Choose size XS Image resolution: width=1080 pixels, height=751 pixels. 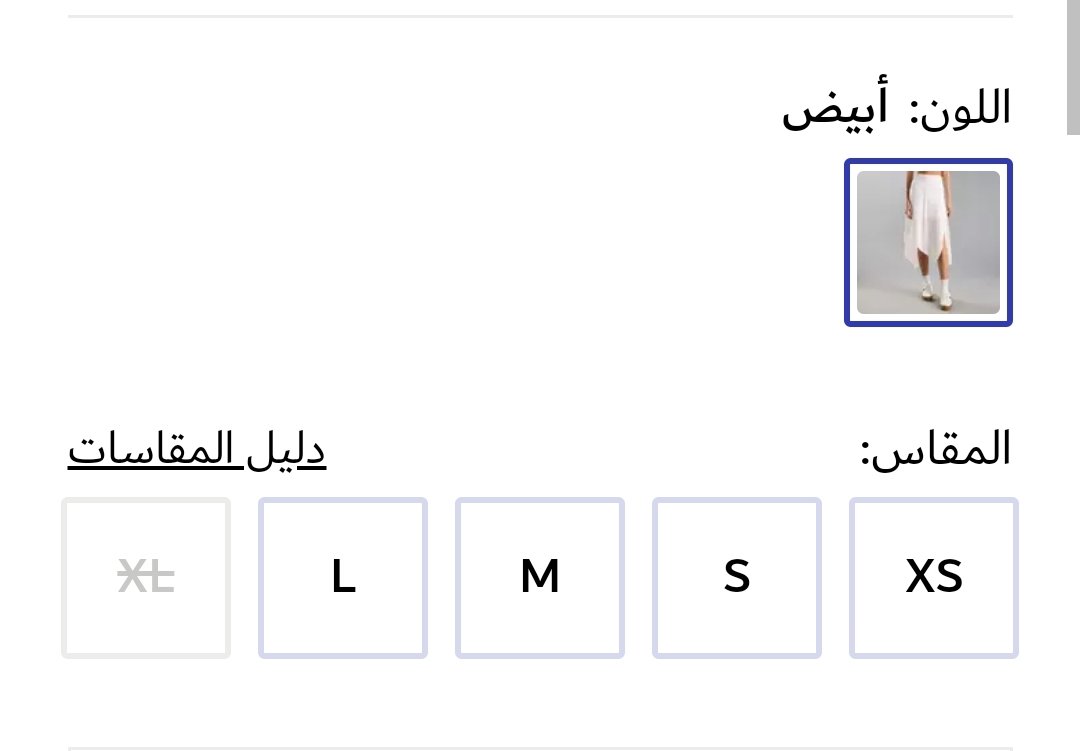(934, 578)
